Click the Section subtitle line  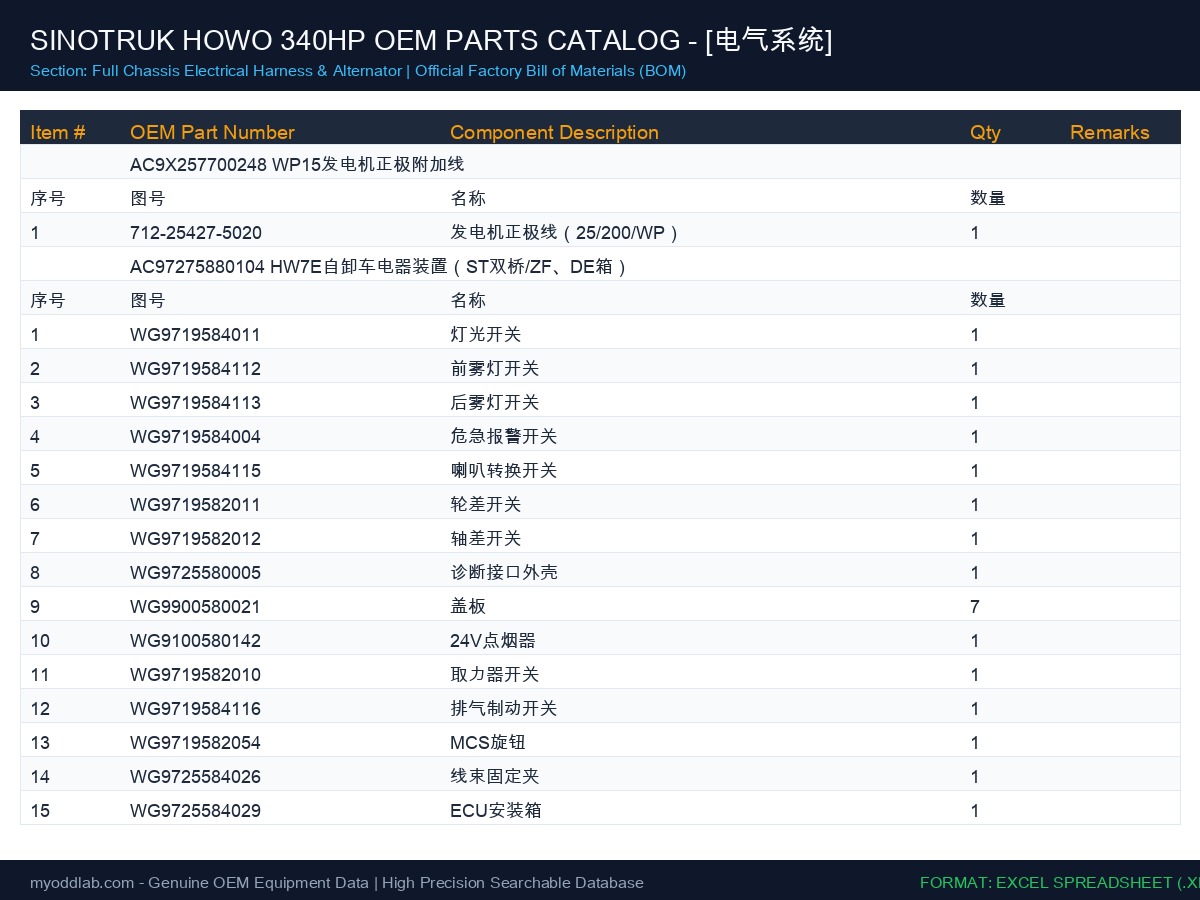[x=358, y=71]
